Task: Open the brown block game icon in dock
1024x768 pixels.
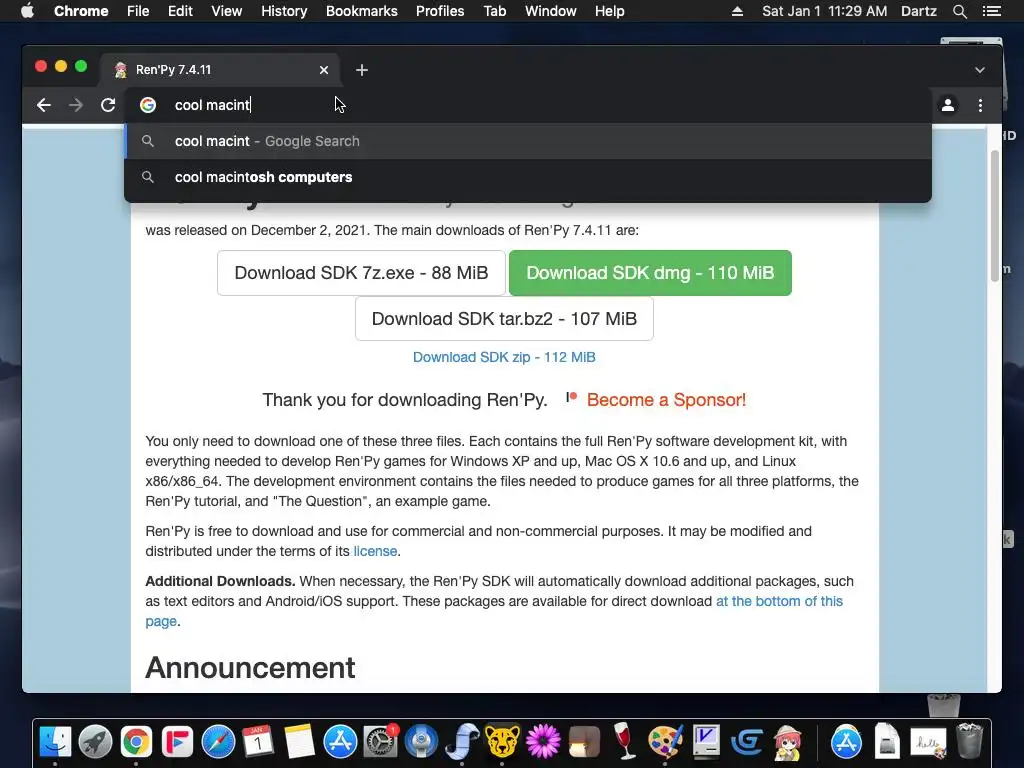Action: click(584, 742)
